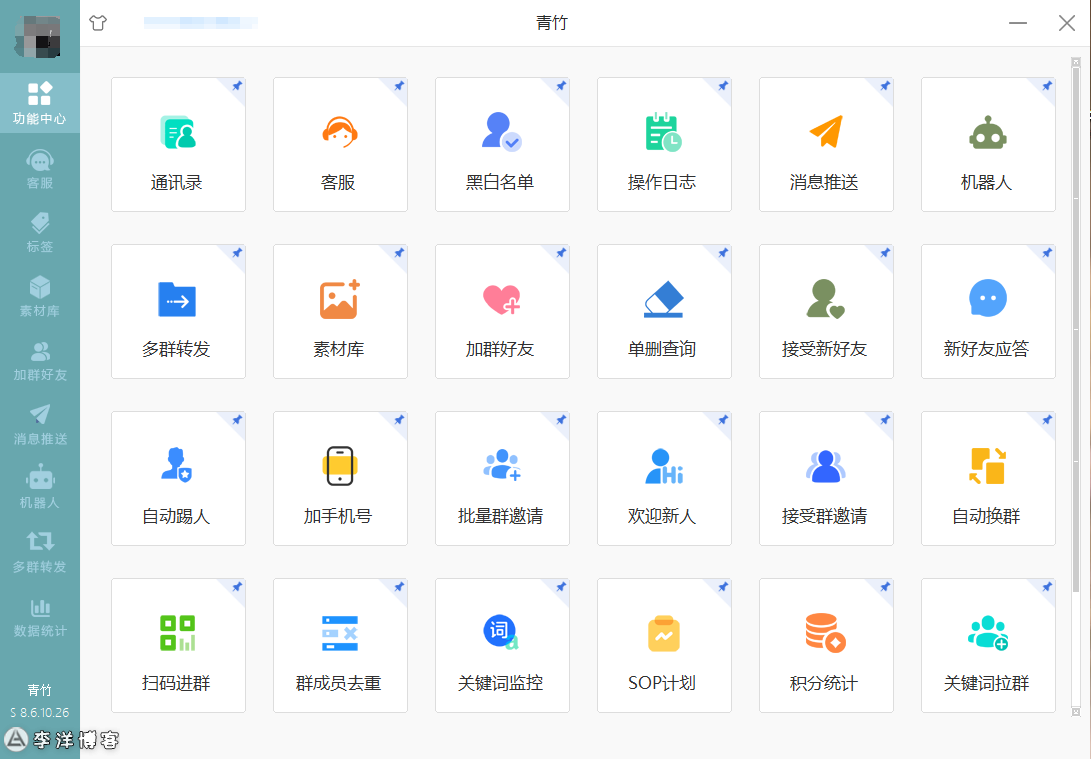1091x759 pixels.
Task: Open 单删查询 to check deleted friends
Action: coord(664,311)
